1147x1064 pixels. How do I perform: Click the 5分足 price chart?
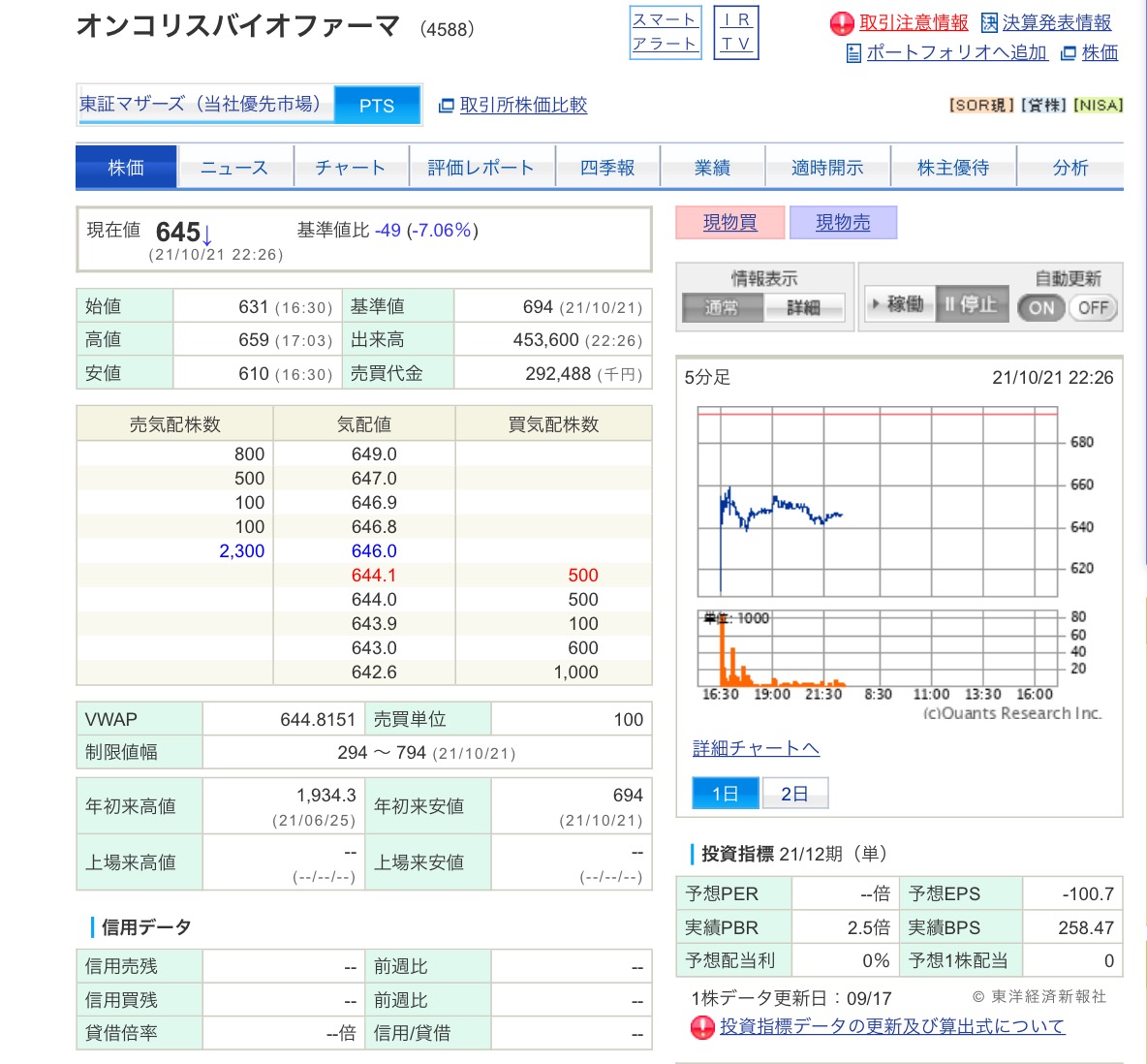pyautogui.click(x=878, y=502)
